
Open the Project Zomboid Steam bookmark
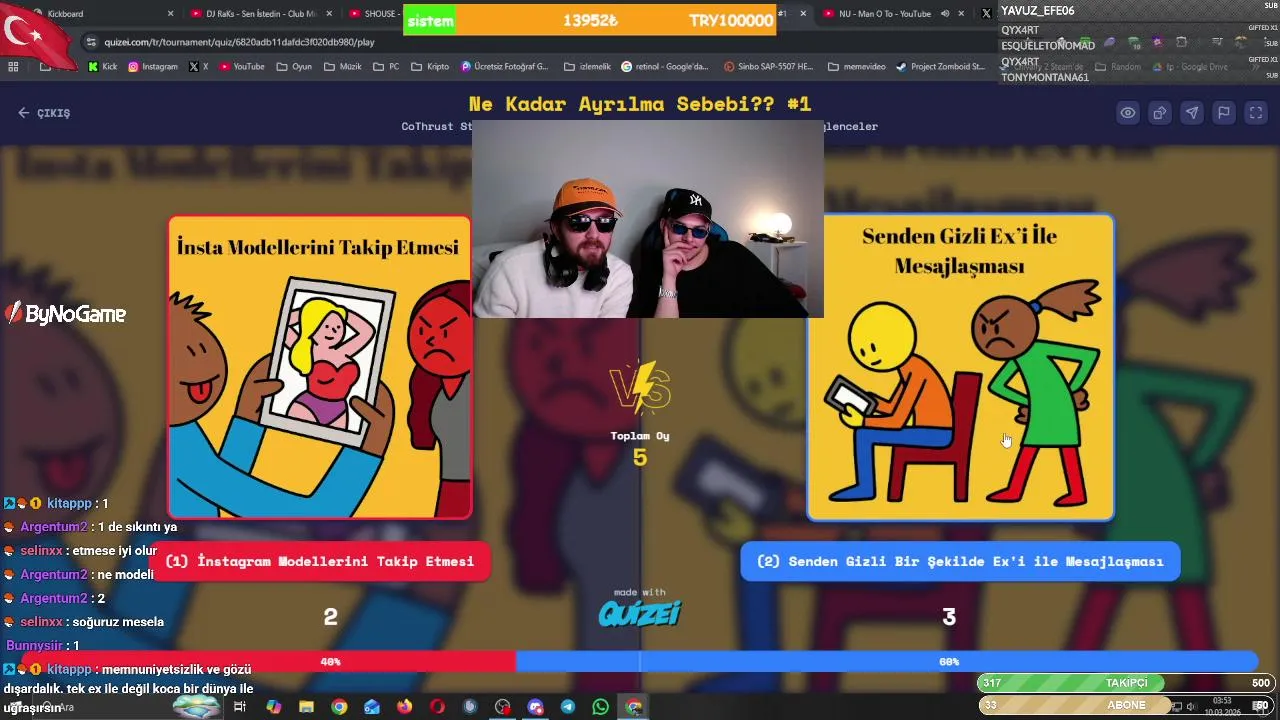click(941, 67)
